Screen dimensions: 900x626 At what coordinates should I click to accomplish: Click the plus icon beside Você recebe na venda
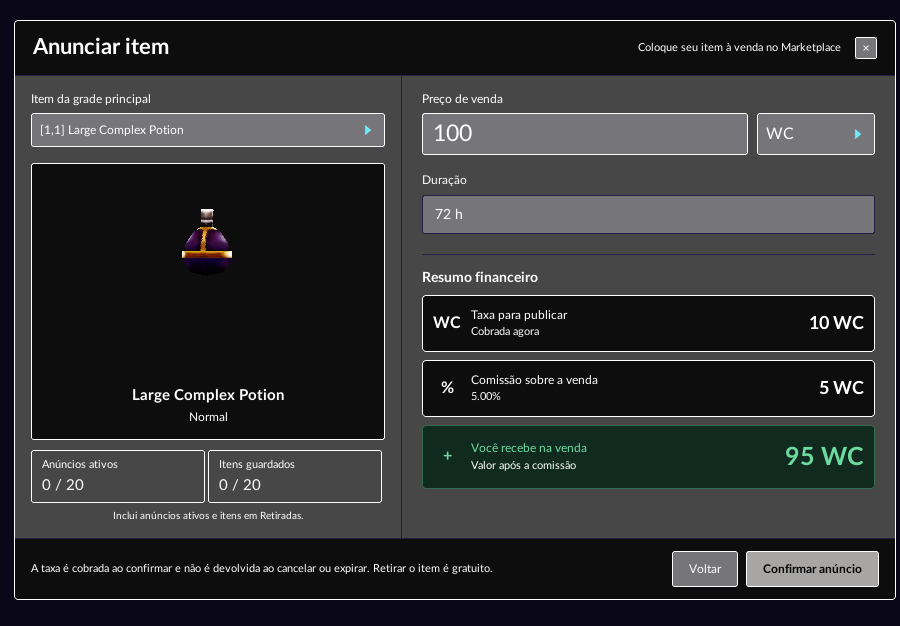pyautogui.click(x=448, y=456)
